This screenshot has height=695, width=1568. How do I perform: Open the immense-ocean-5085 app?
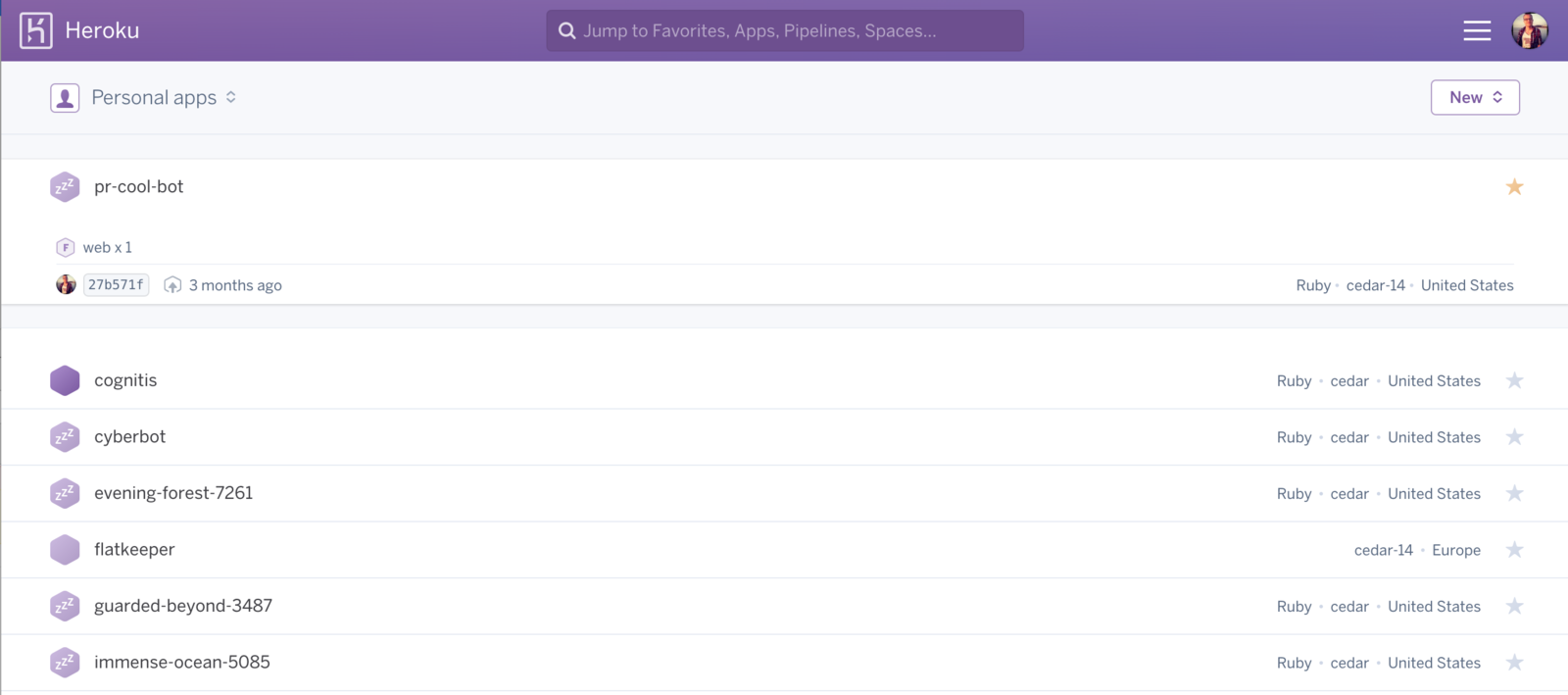pos(182,663)
